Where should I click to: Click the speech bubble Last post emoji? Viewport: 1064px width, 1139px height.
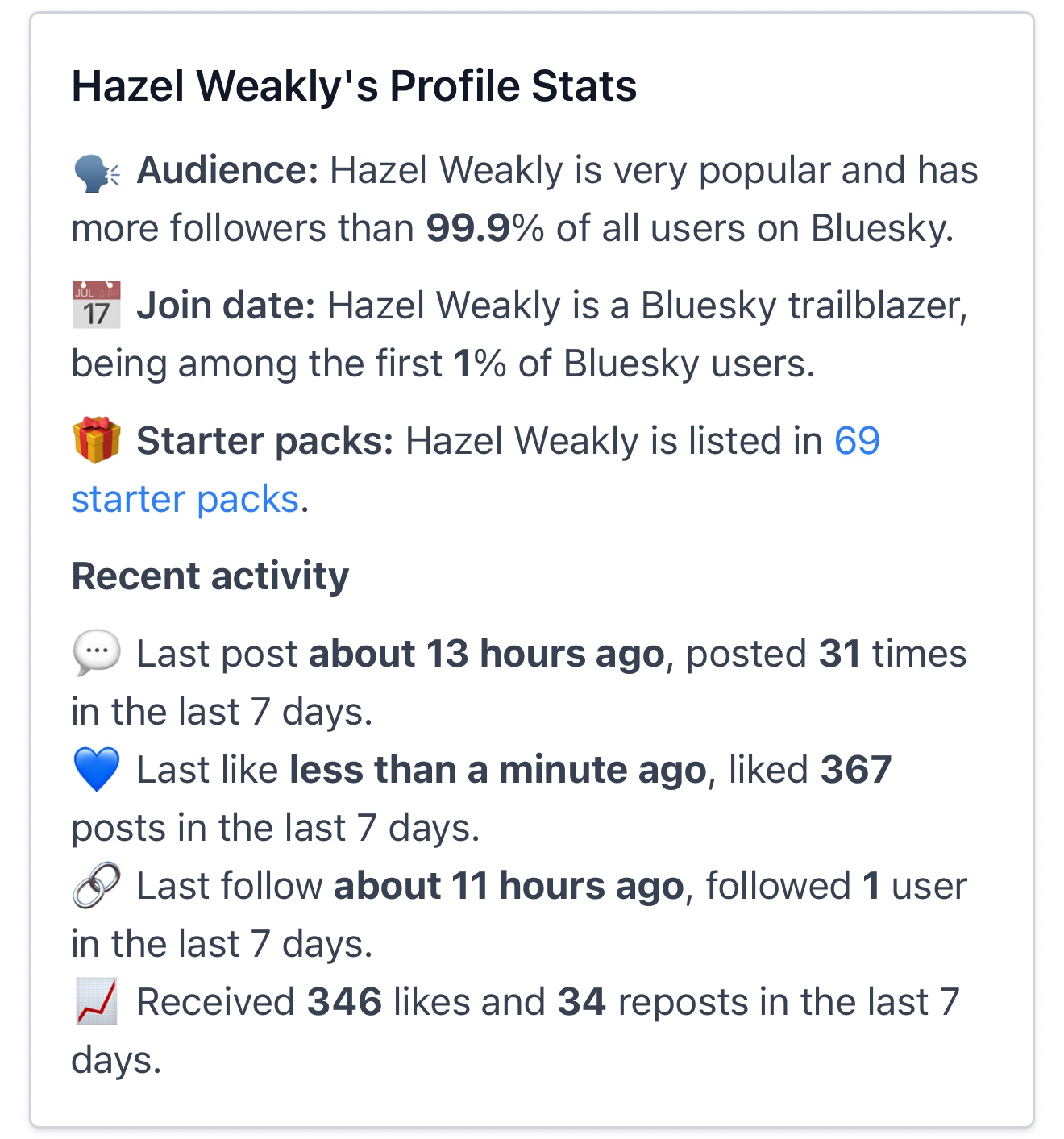97,652
